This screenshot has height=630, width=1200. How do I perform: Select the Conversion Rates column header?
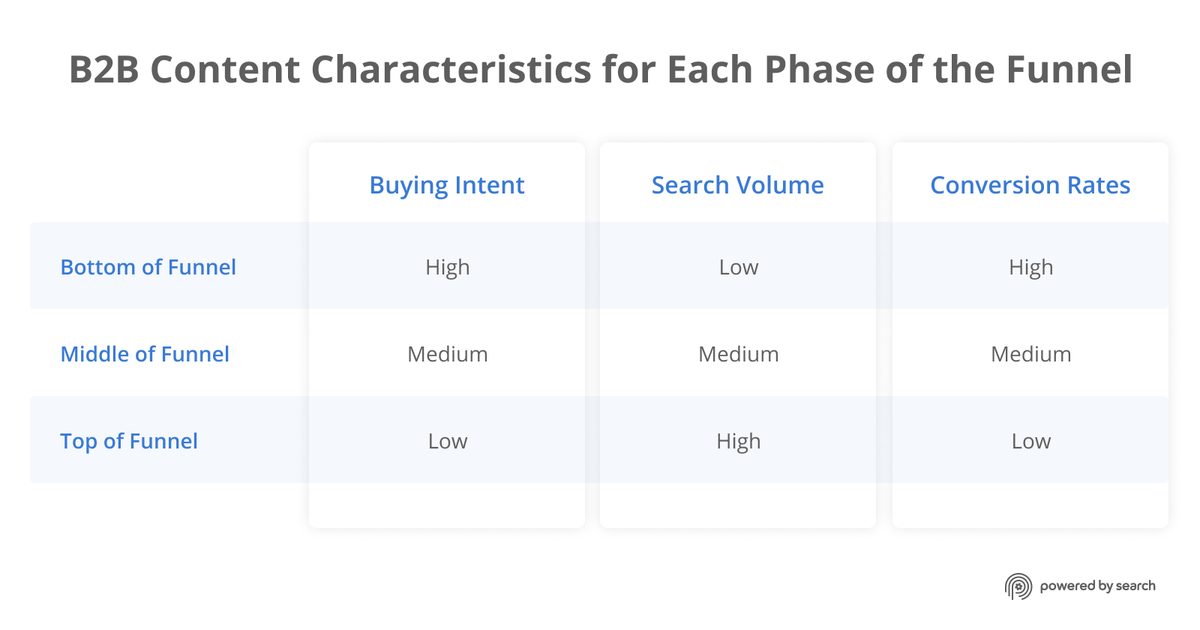coord(1030,185)
